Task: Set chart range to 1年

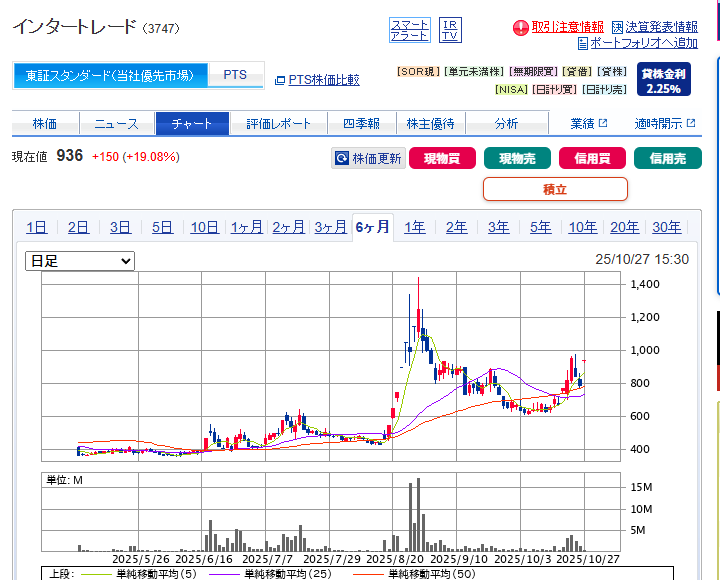Action: pos(414,227)
